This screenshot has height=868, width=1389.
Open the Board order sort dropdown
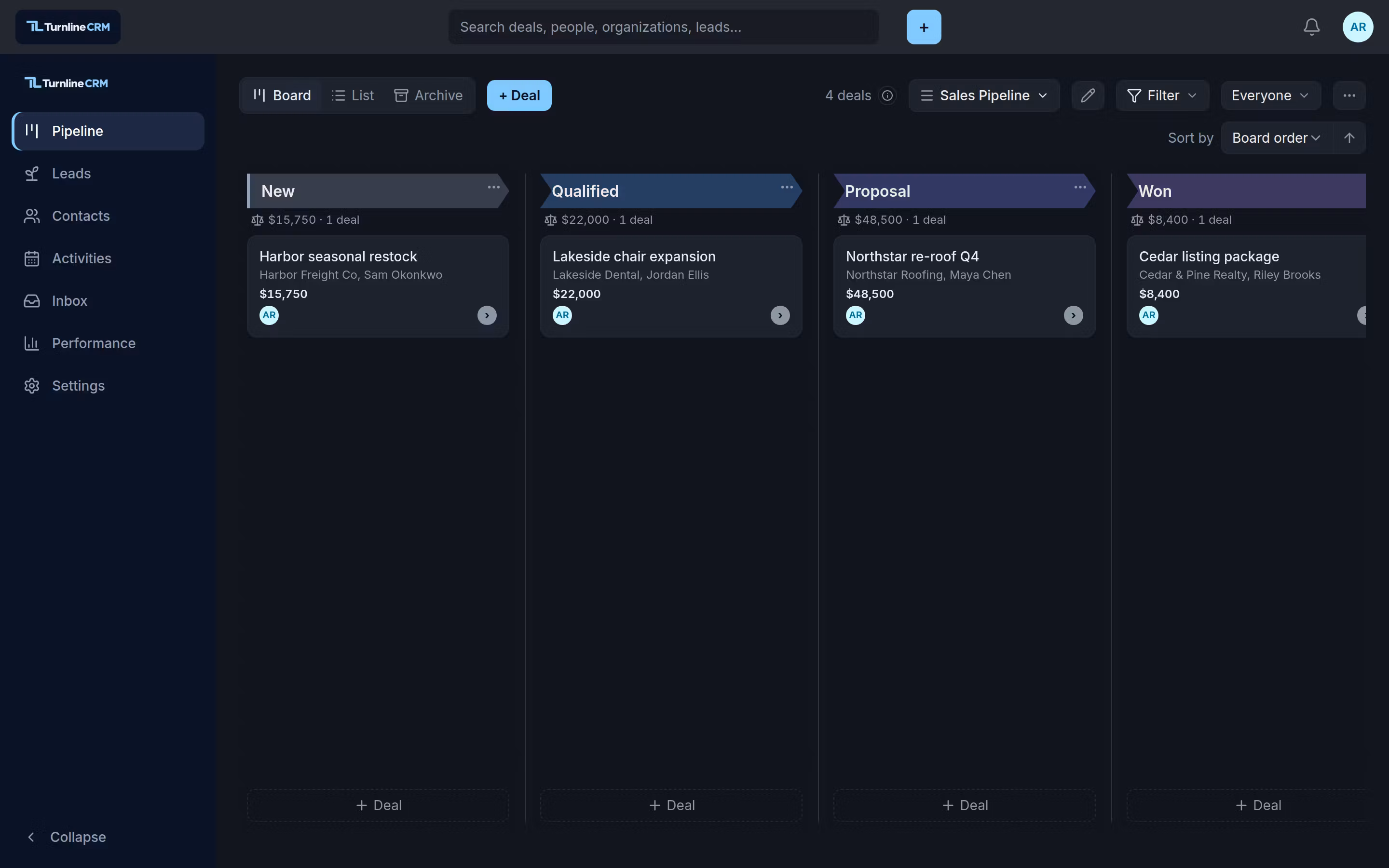pyautogui.click(x=1277, y=138)
